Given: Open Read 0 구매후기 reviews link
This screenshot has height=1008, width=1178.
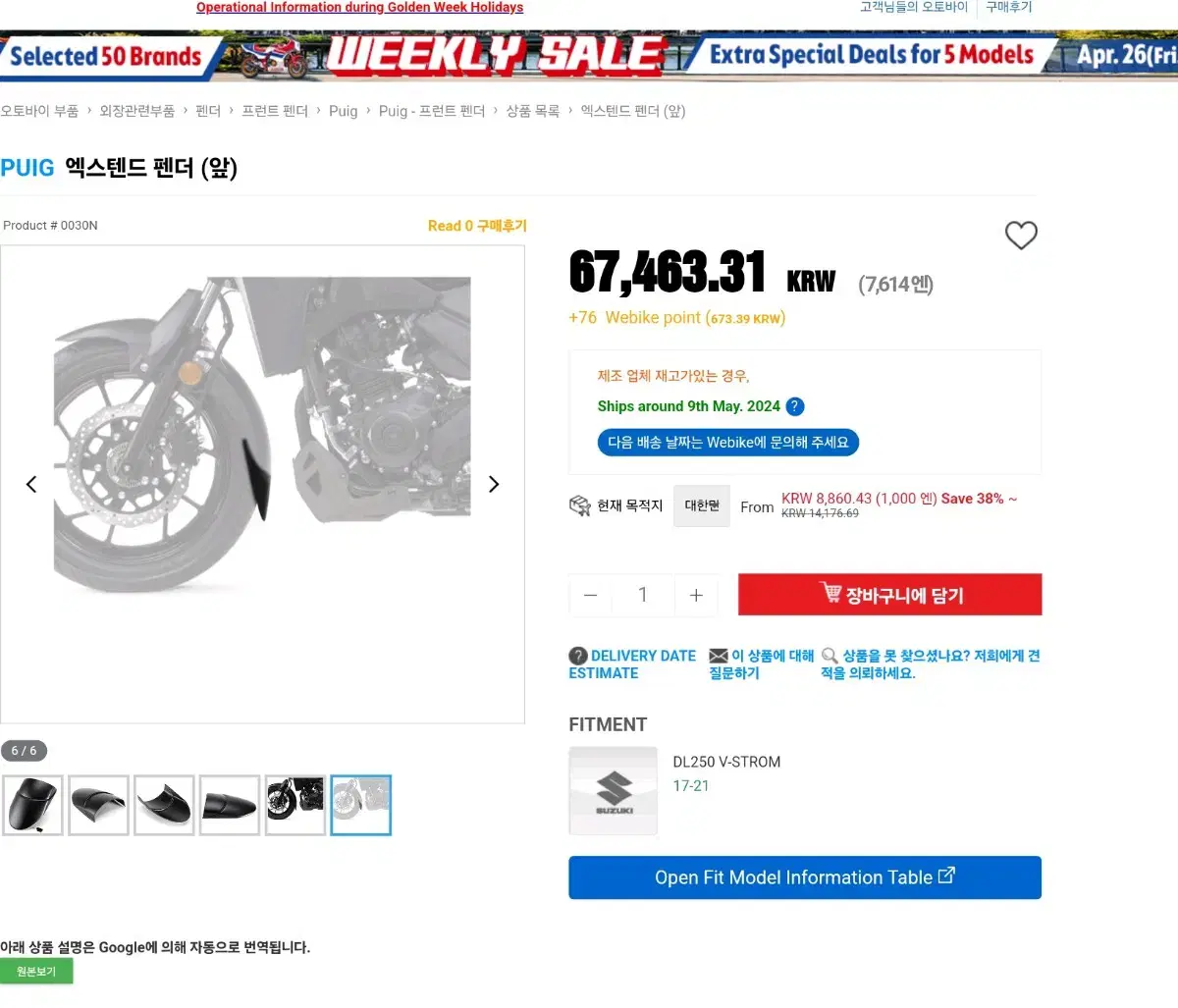Looking at the screenshot, I should 477,226.
